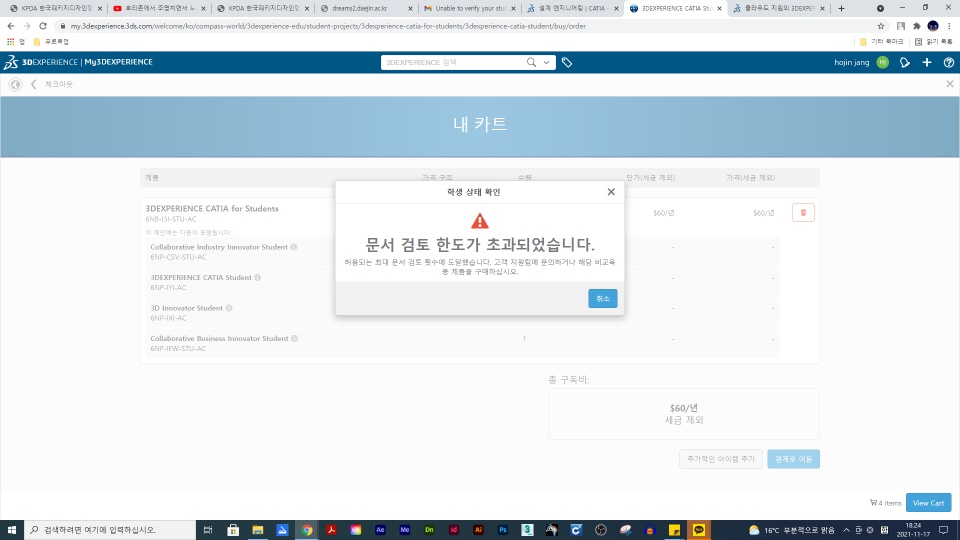Click the notifications tag icon in header

tap(905, 62)
